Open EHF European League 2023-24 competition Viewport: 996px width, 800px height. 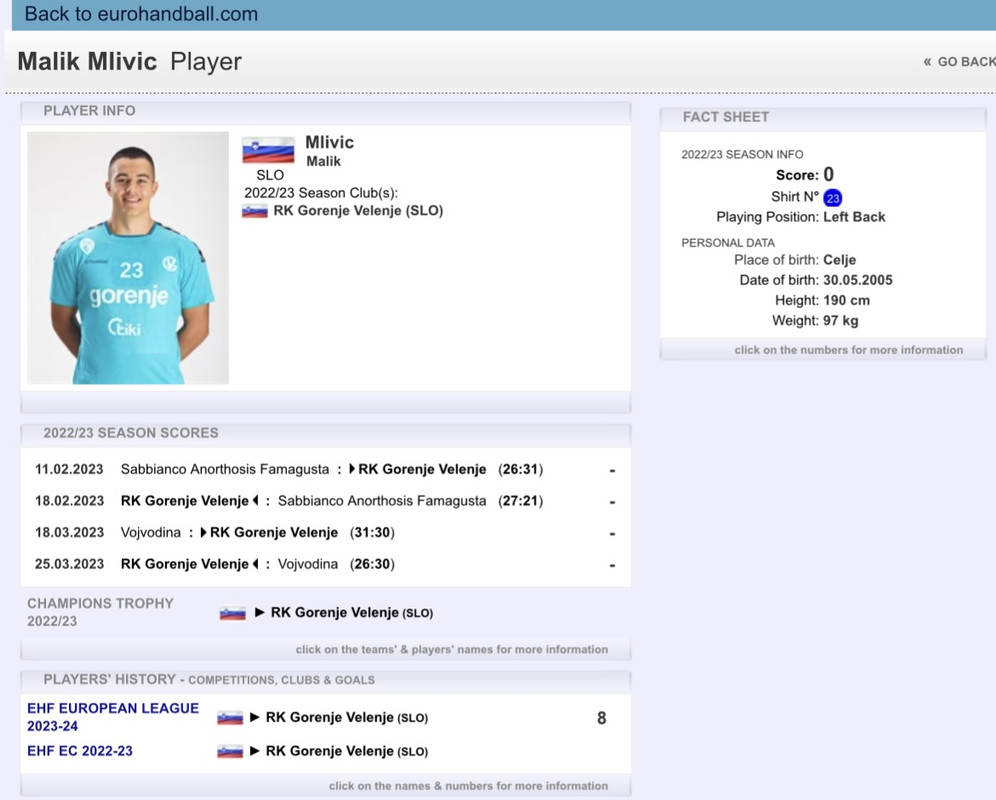[112, 717]
